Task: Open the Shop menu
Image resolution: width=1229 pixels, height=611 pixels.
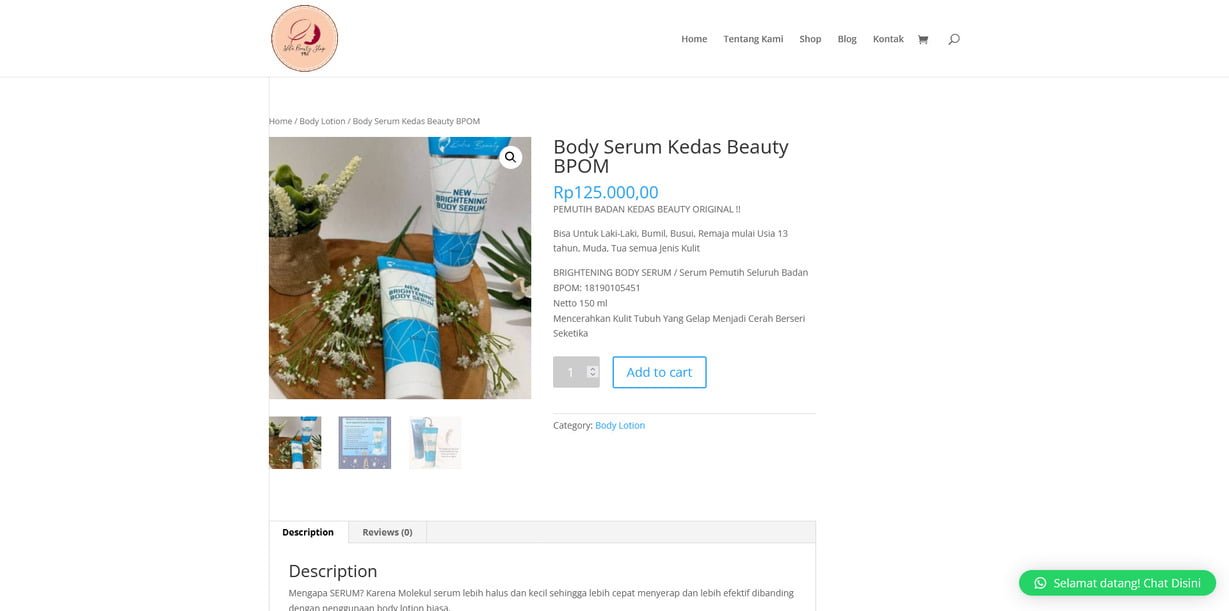Action: [x=810, y=39]
